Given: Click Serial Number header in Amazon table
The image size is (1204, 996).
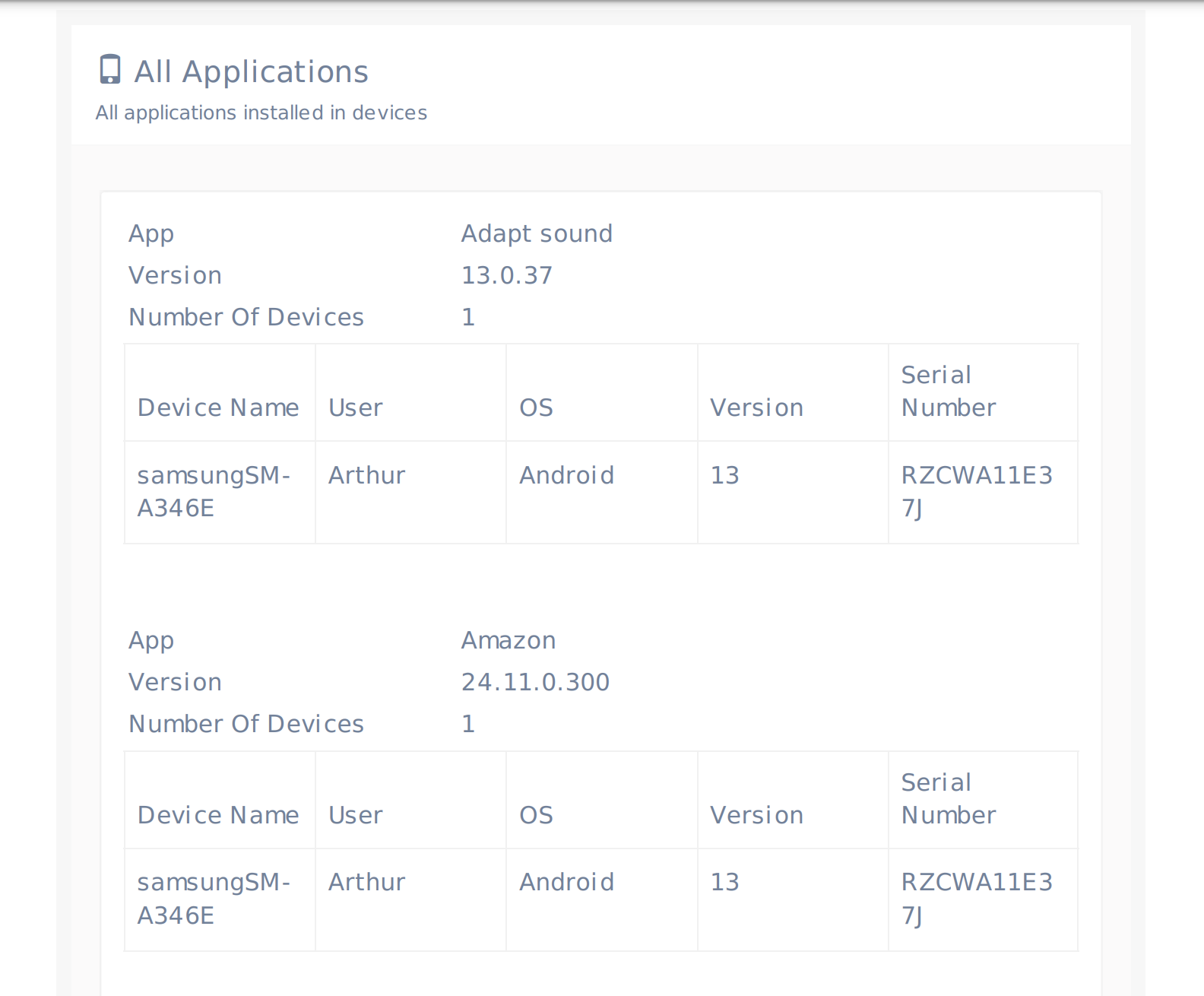Looking at the screenshot, I should (x=949, y=799).
